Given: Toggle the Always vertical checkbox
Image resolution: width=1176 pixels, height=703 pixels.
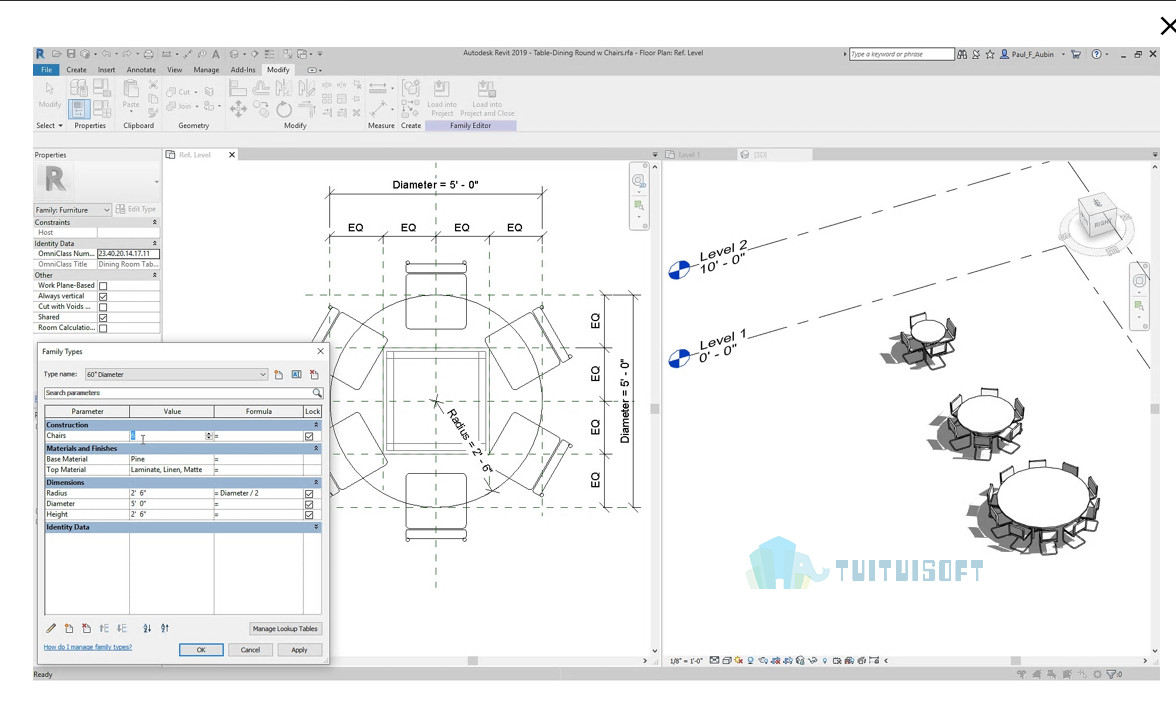Looking at the screenshot, I should (104, 296).
